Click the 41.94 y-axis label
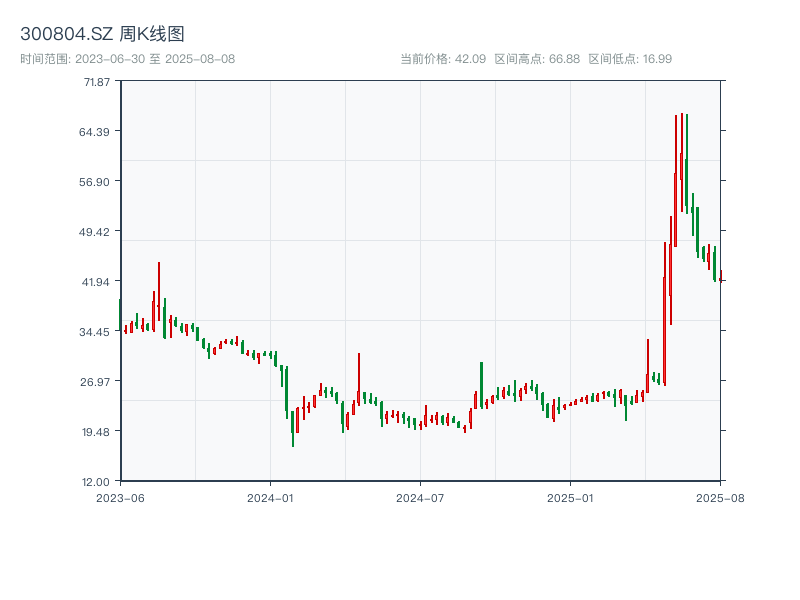This screenshot has width=800, height=600. (95, 282)
